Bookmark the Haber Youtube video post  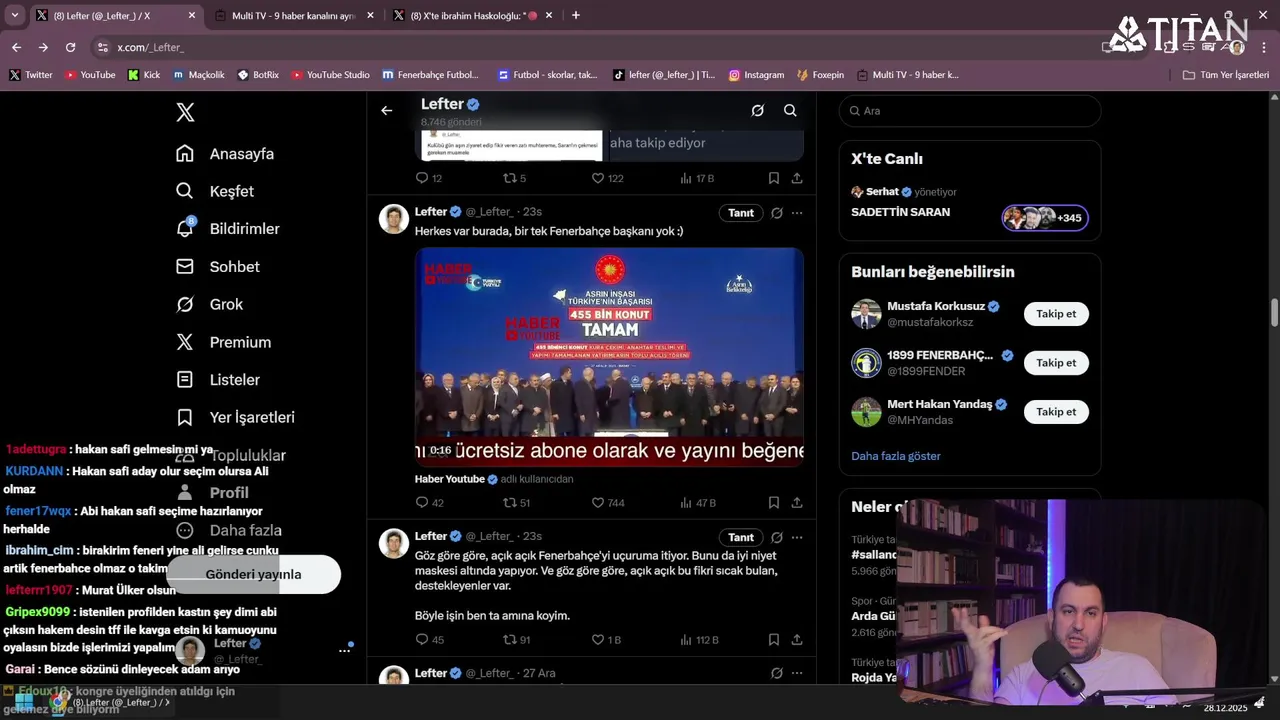tap(774, 503)
